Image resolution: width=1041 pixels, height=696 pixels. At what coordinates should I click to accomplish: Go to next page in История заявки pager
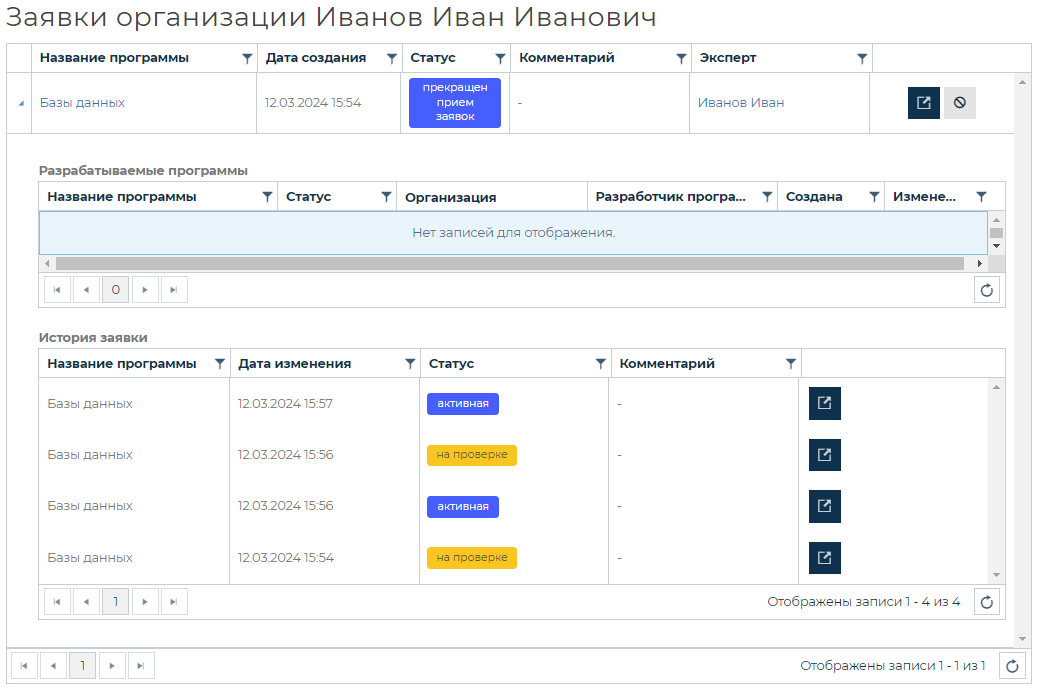click(x=145, y=602)
